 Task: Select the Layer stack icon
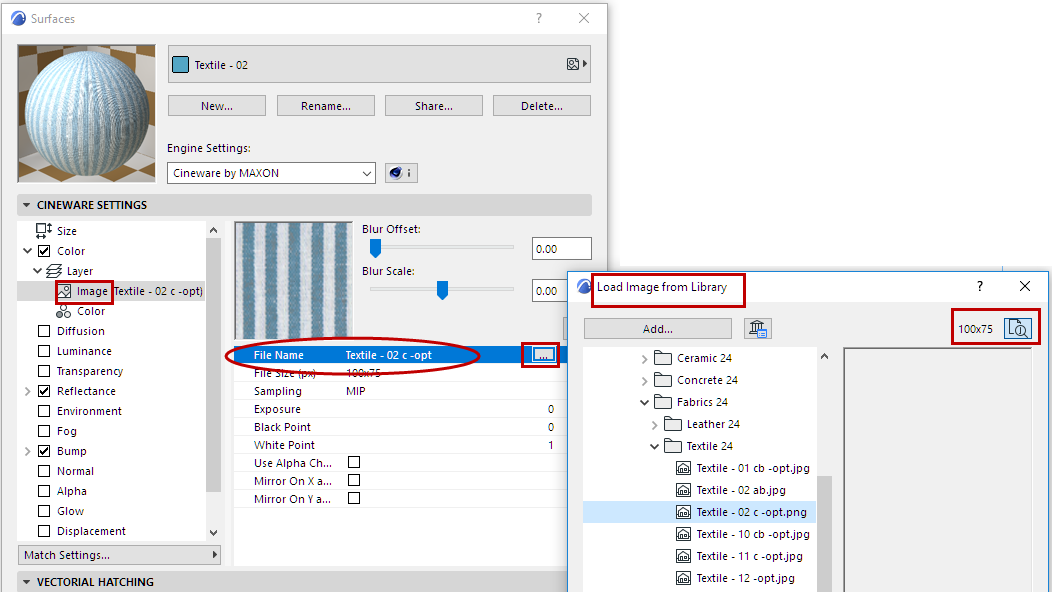(54, 271)
